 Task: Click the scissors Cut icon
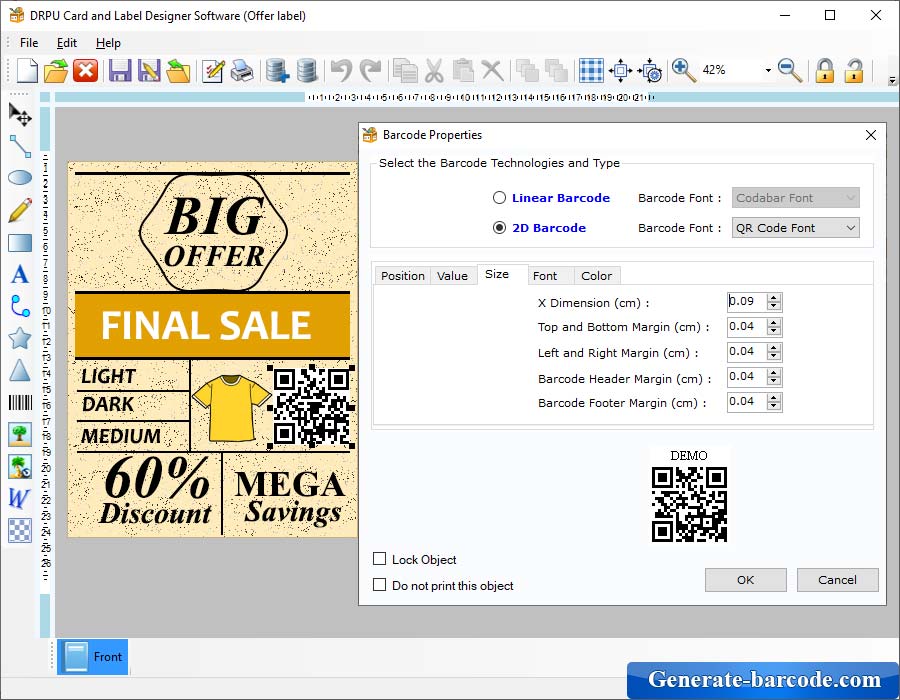click(434, 71)
